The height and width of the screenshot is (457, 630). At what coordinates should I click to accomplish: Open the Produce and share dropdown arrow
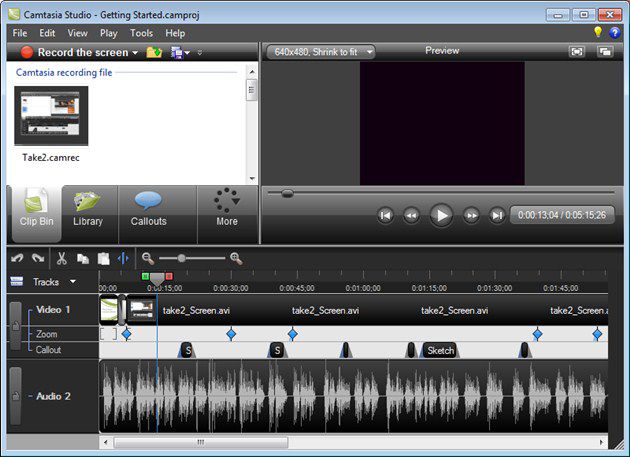pos(187,53)
